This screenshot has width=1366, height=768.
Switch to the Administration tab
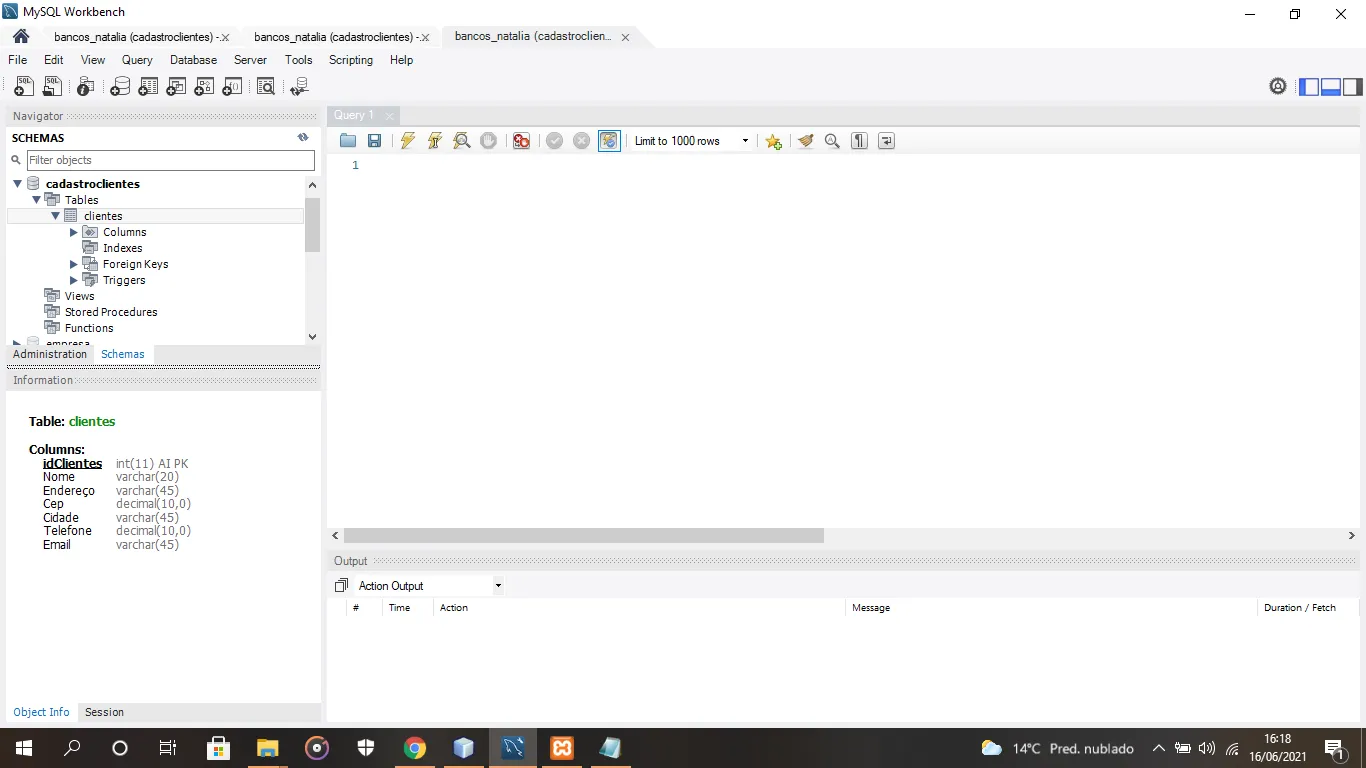(x=50, y=354)
